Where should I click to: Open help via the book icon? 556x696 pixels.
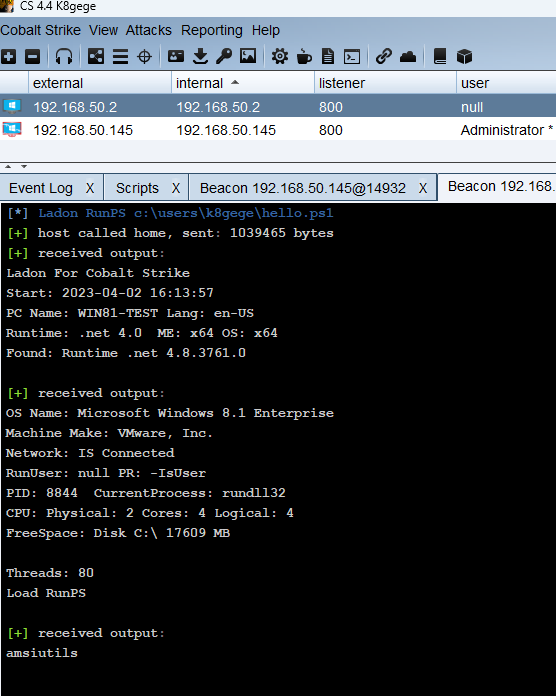pyautogui.click(x=440, y=56)
